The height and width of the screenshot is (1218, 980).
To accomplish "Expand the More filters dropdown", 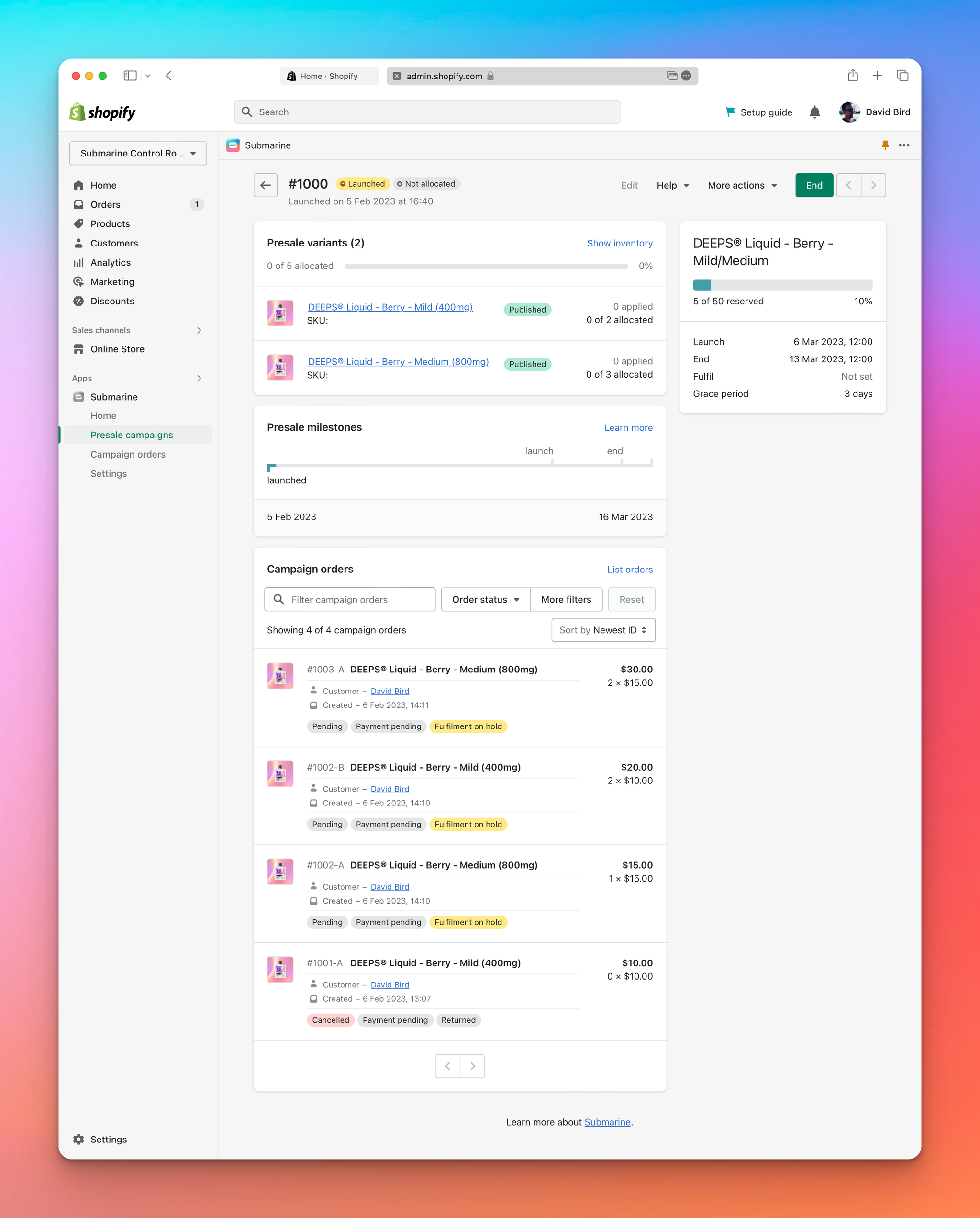I will (x=565, y=598).
